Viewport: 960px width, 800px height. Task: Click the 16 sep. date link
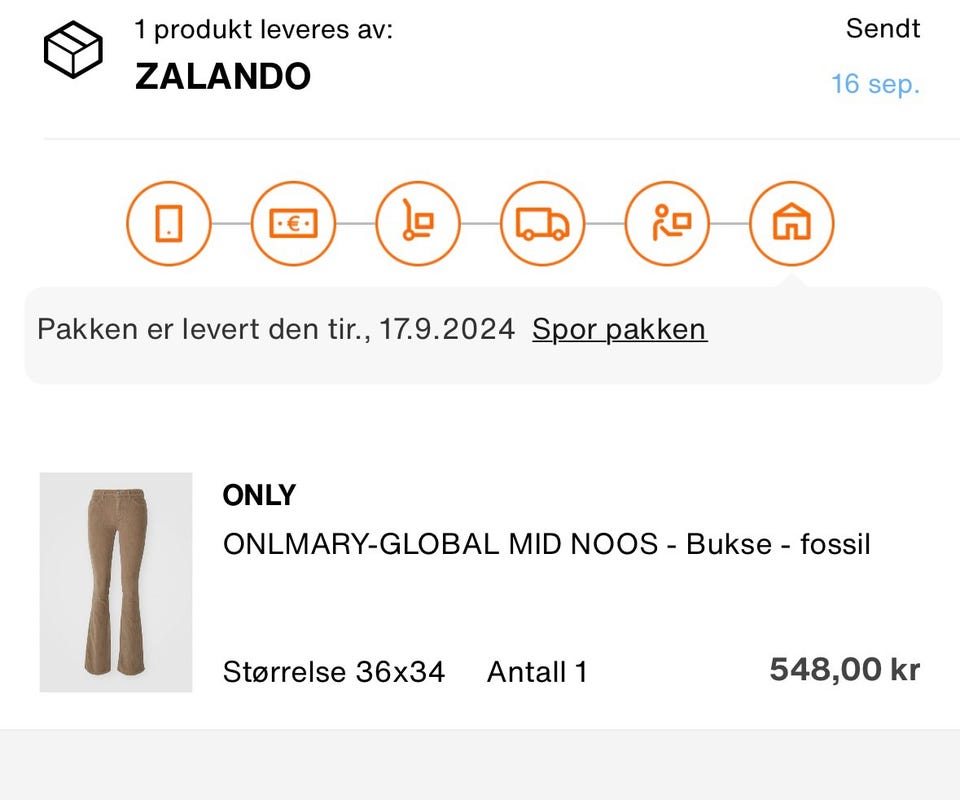(876, 84)
